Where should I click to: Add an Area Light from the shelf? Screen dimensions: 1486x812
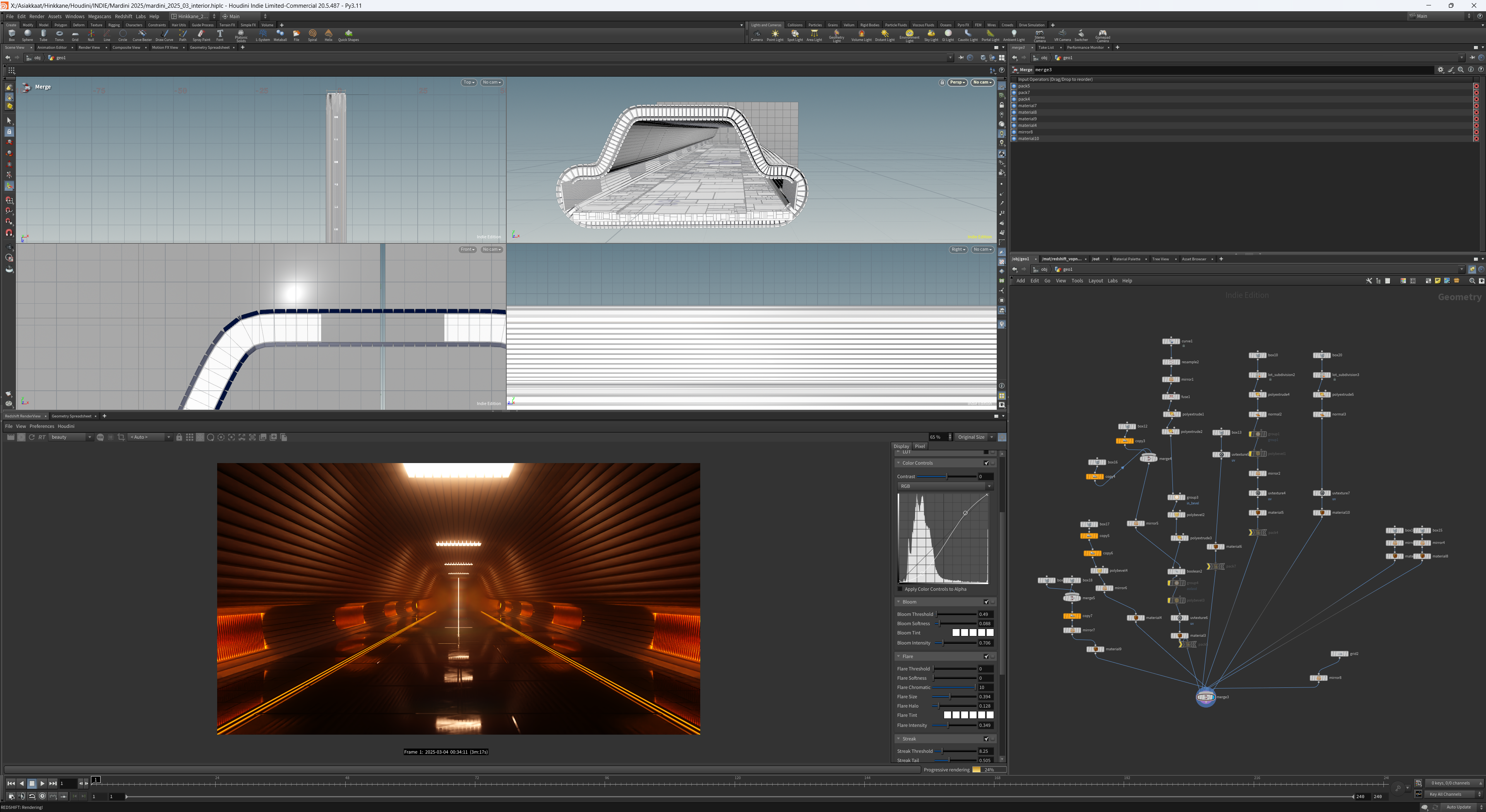click(x=814, y=35)
